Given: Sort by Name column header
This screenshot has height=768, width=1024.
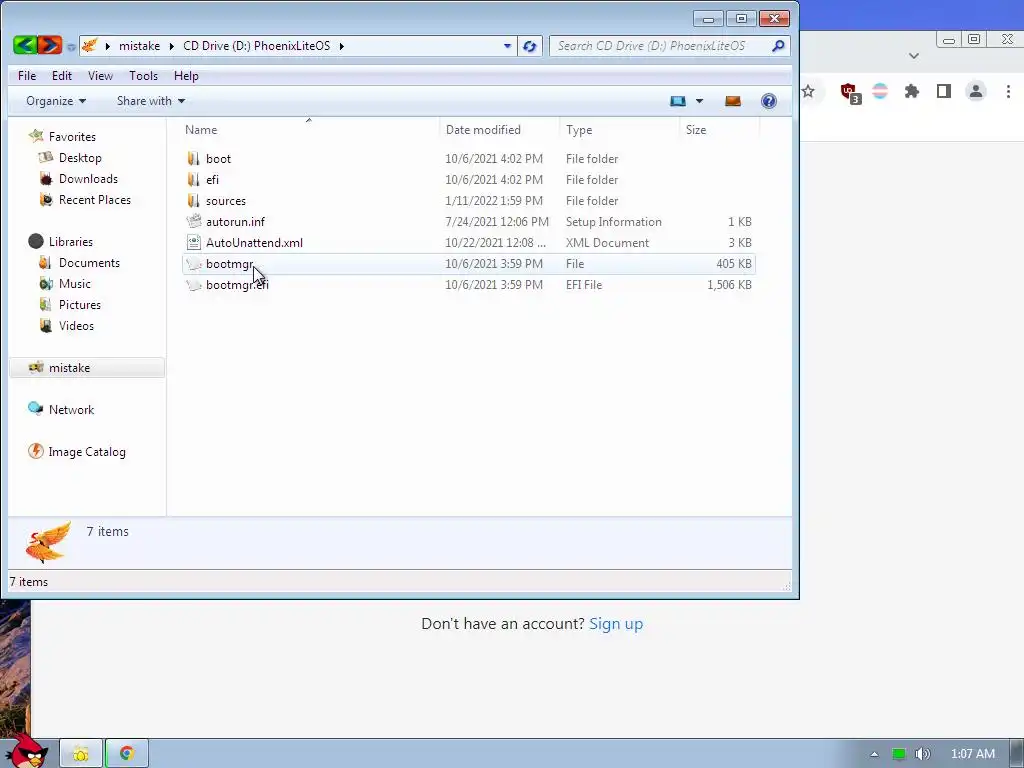Looking at the screenshot, I should pyautogui.click(x=311, y=130).
